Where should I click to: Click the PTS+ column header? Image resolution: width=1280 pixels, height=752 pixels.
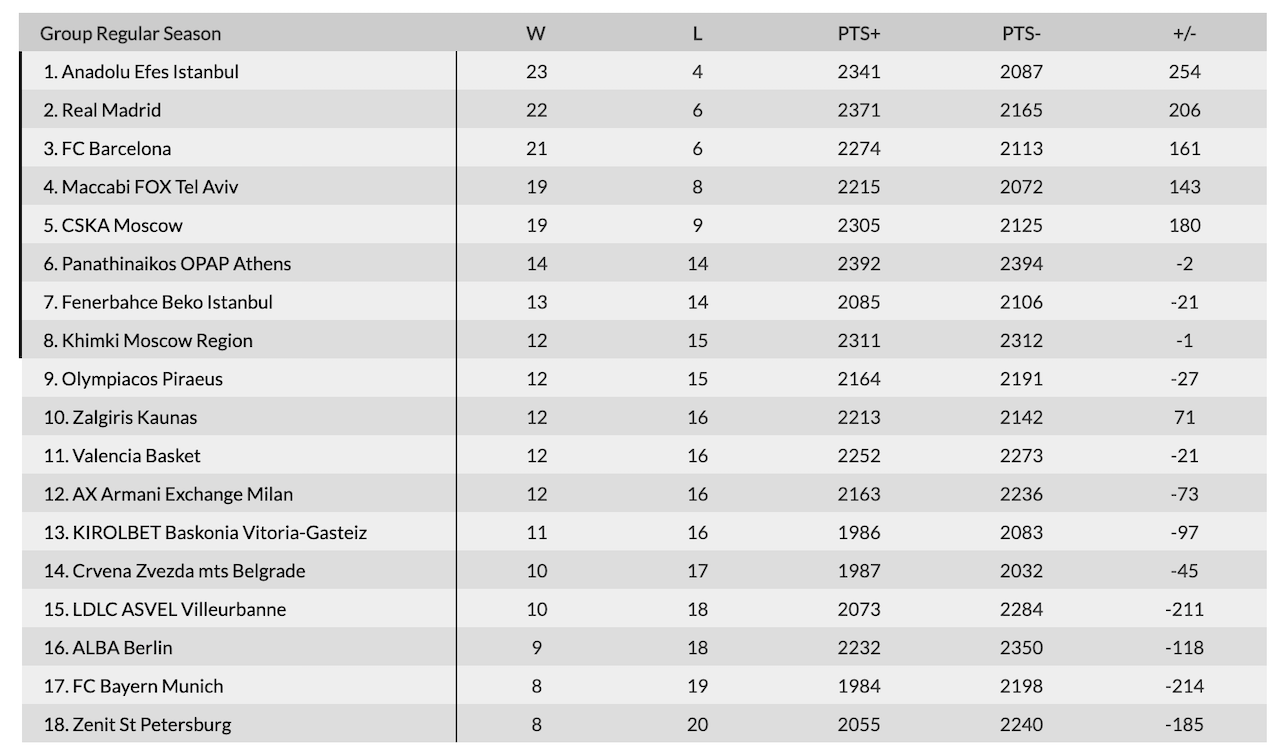coord(859,33)
